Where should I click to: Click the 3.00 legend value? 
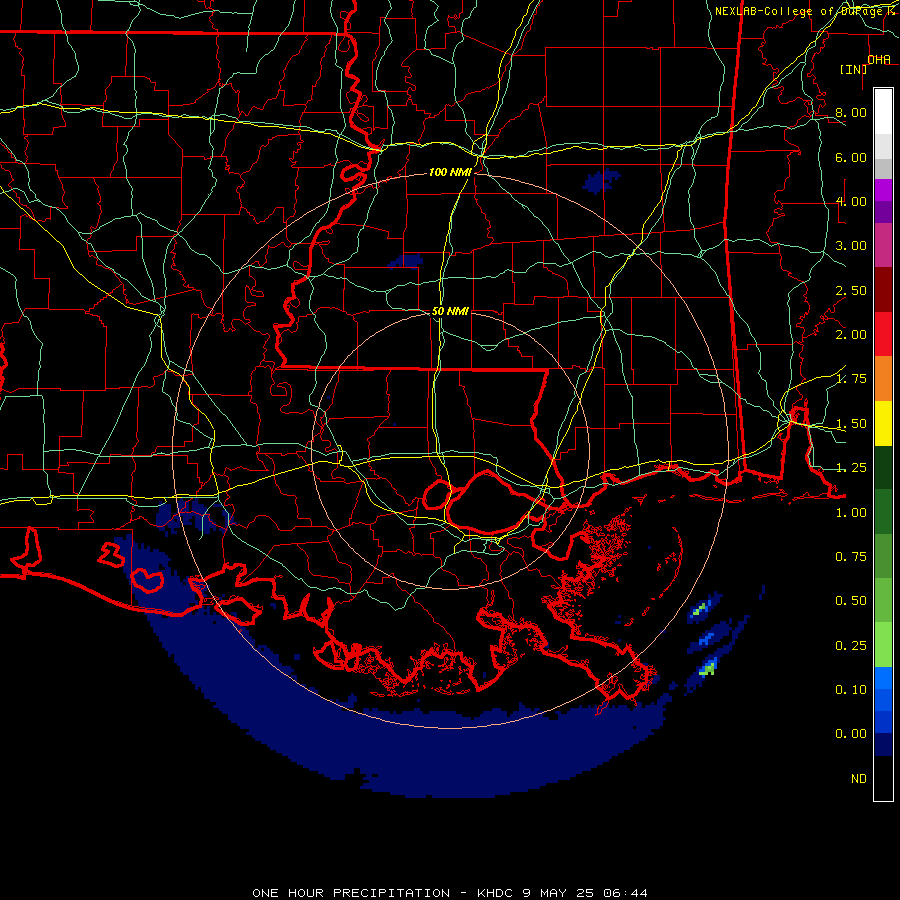click(x=851, y=246)
